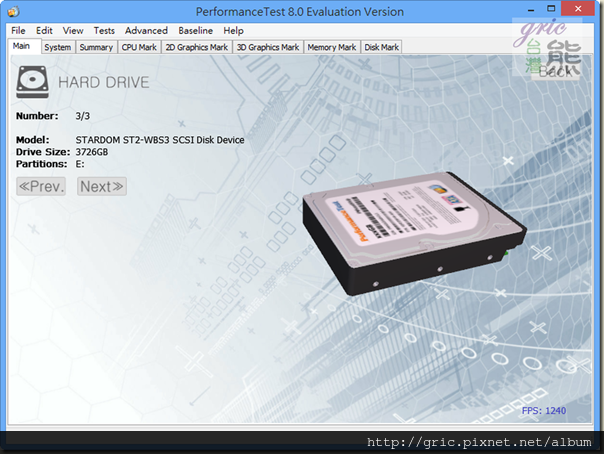Go to the previous drive with Prev.
Screen dimensions: 604x454
41,186
